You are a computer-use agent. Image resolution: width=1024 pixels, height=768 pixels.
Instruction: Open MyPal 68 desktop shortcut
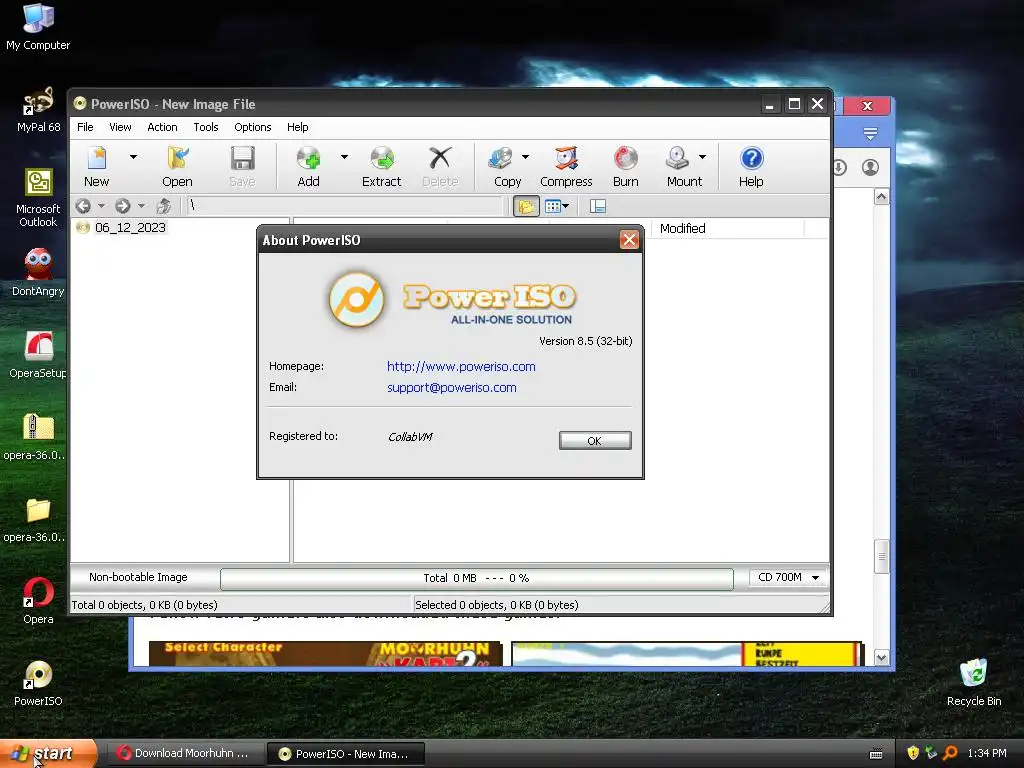[38, 110]
